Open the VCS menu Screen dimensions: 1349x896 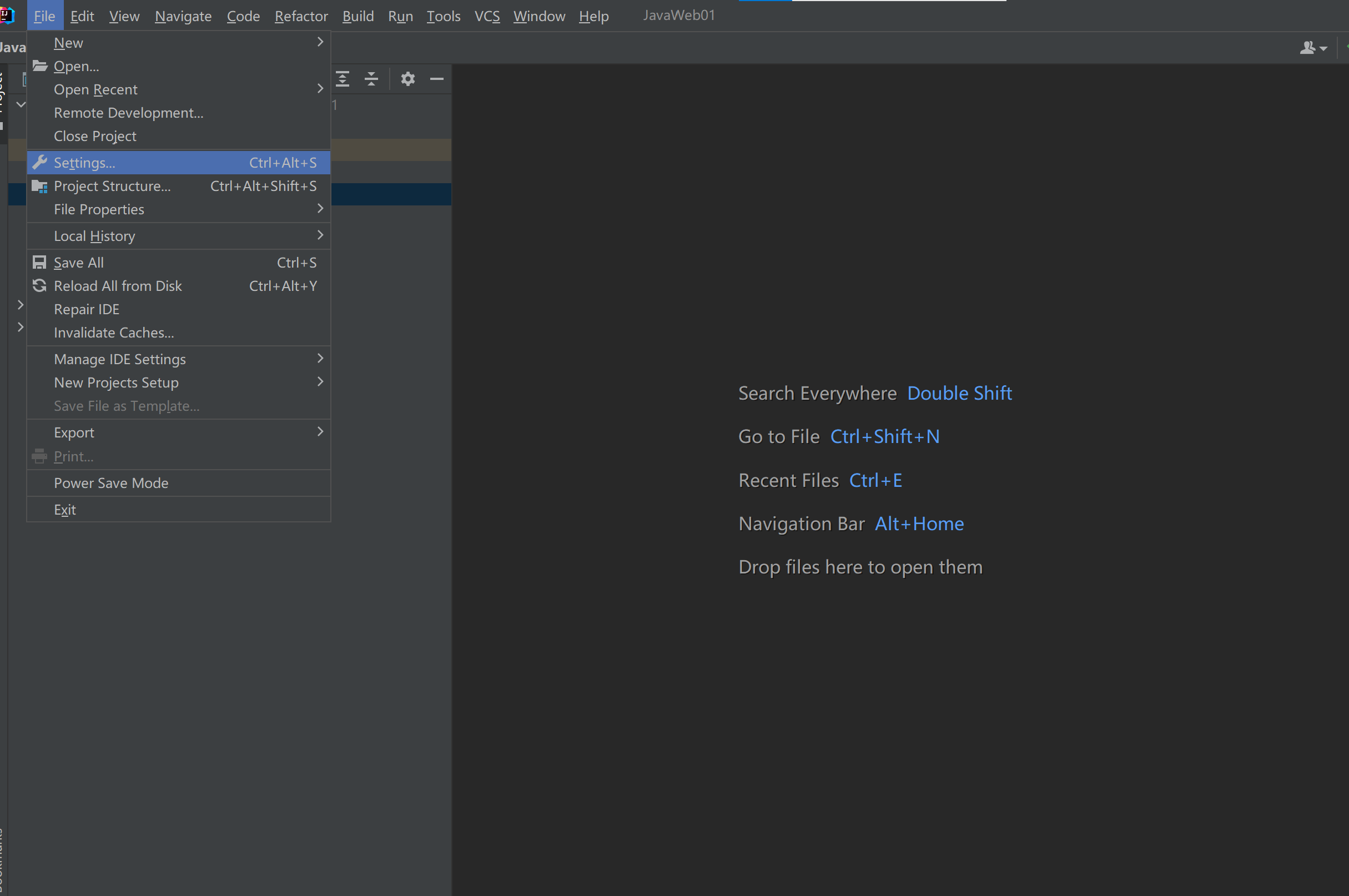click(x=487, y=16)
